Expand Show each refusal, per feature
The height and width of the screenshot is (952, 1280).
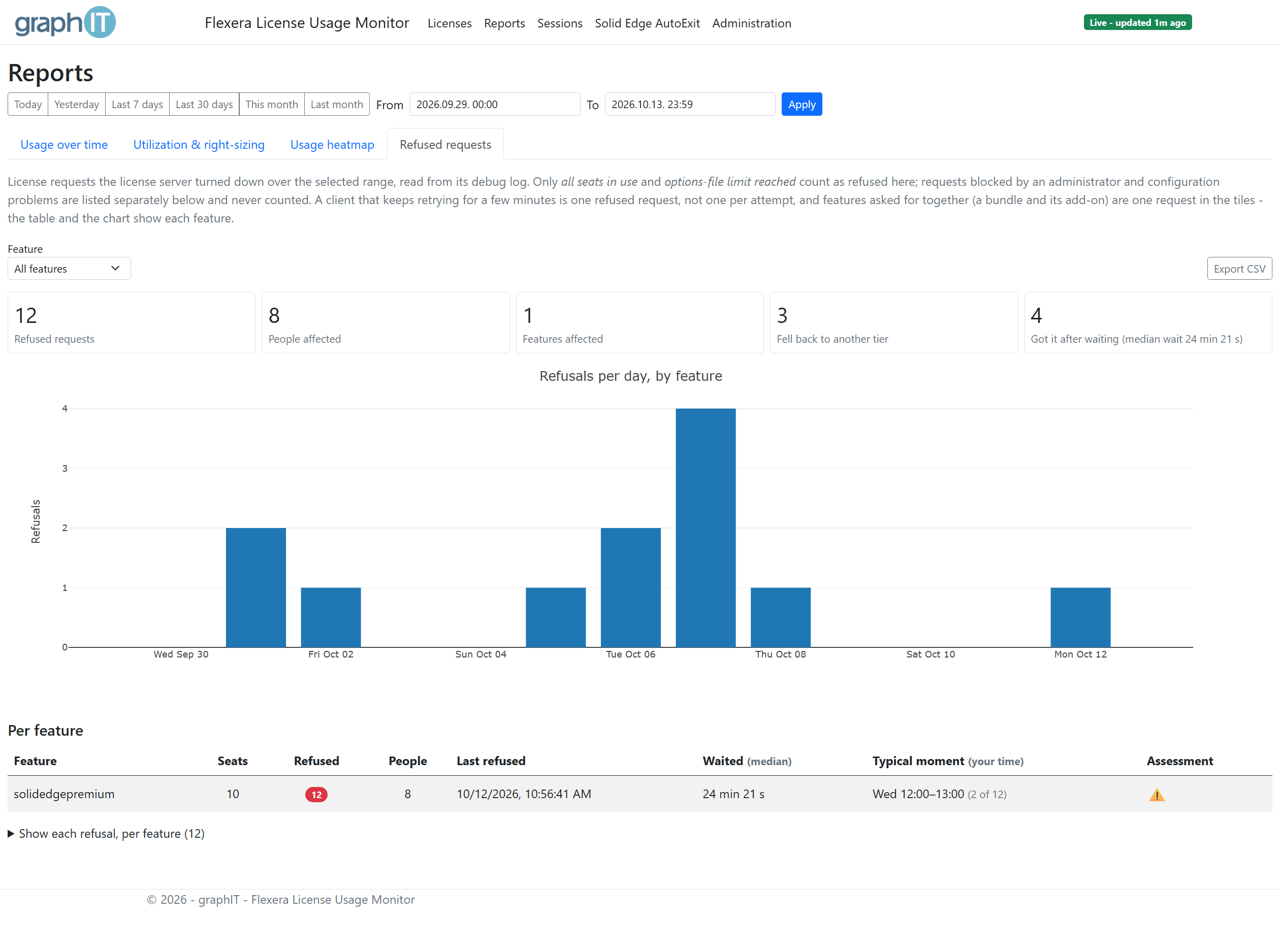106,833
